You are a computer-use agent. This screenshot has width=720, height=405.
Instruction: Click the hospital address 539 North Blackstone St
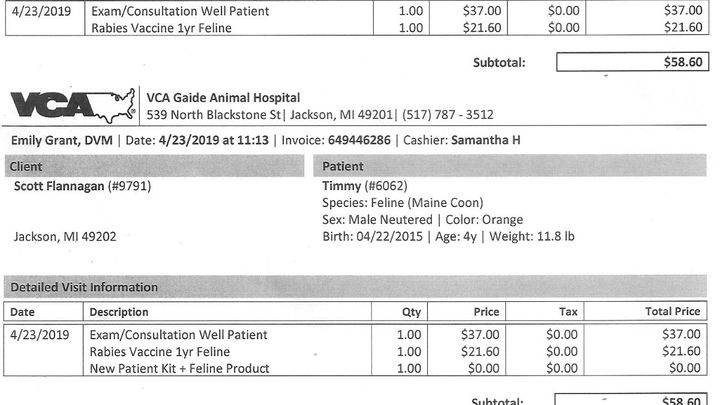click(x=214, y=114)
